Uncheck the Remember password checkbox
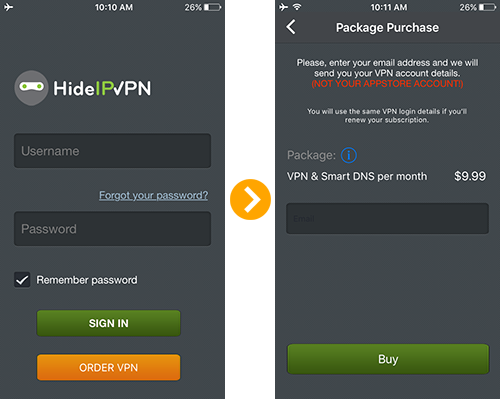 [22, 280]
